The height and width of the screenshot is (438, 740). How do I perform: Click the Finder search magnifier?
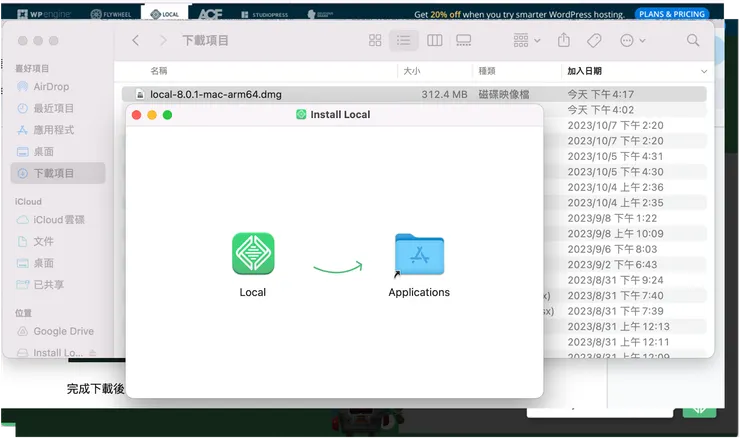point(693,41)
